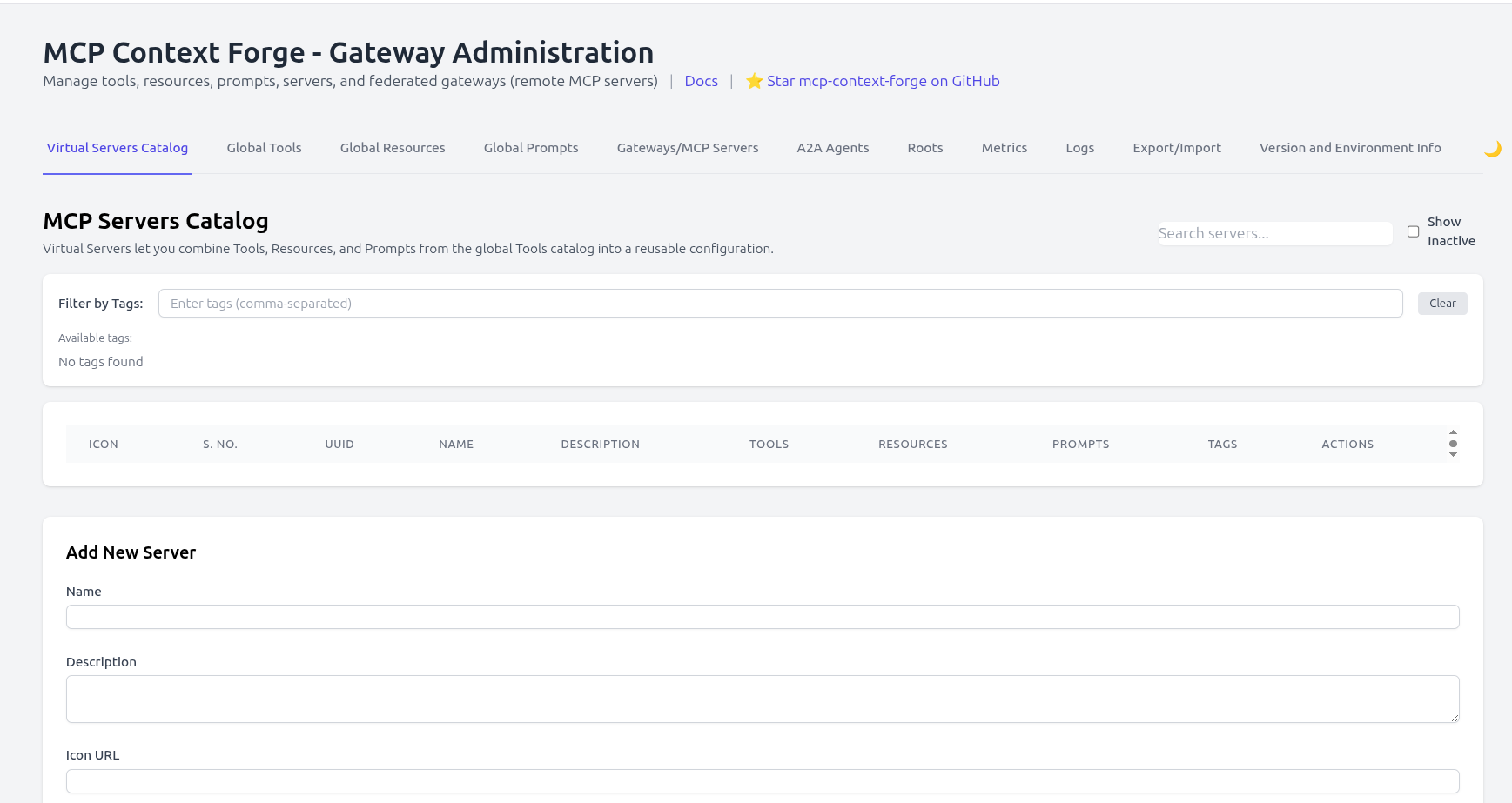Click the DESCRIPTION column header
1512x803 pixels.
(x=600, y=444)
